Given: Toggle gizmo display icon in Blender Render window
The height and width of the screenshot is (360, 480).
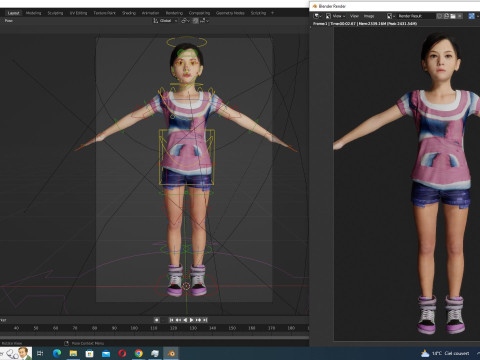Looking at the screenshot, I should click(471, 16).
